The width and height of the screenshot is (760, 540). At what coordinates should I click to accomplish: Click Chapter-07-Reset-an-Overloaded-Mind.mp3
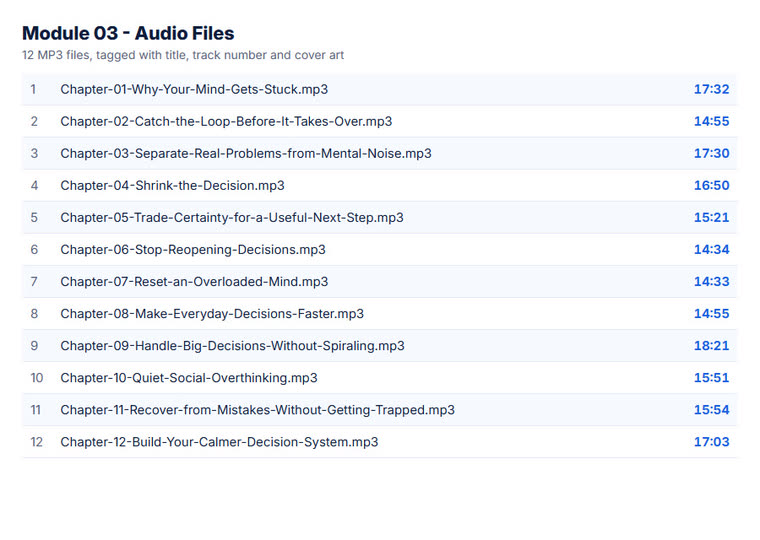194,281
